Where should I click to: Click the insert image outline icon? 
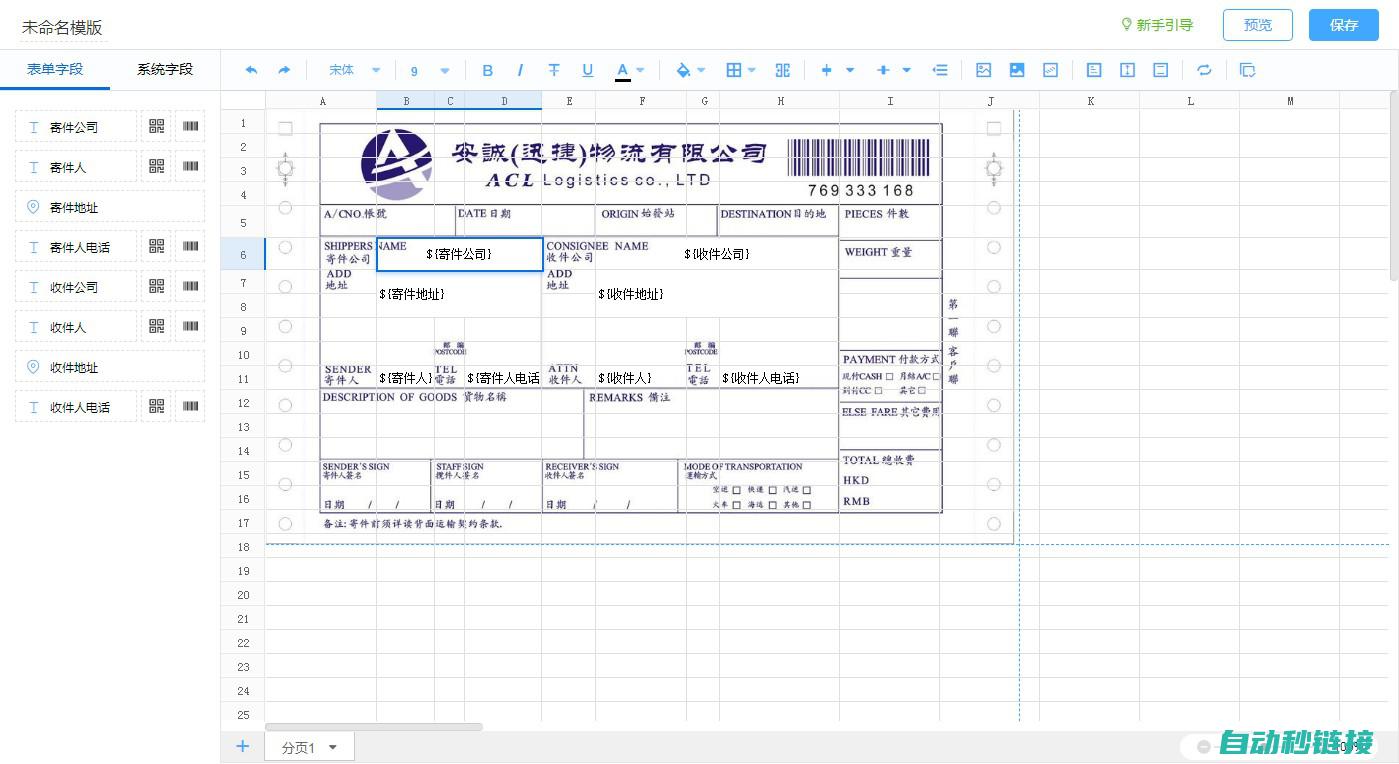(x=984, y=70)
